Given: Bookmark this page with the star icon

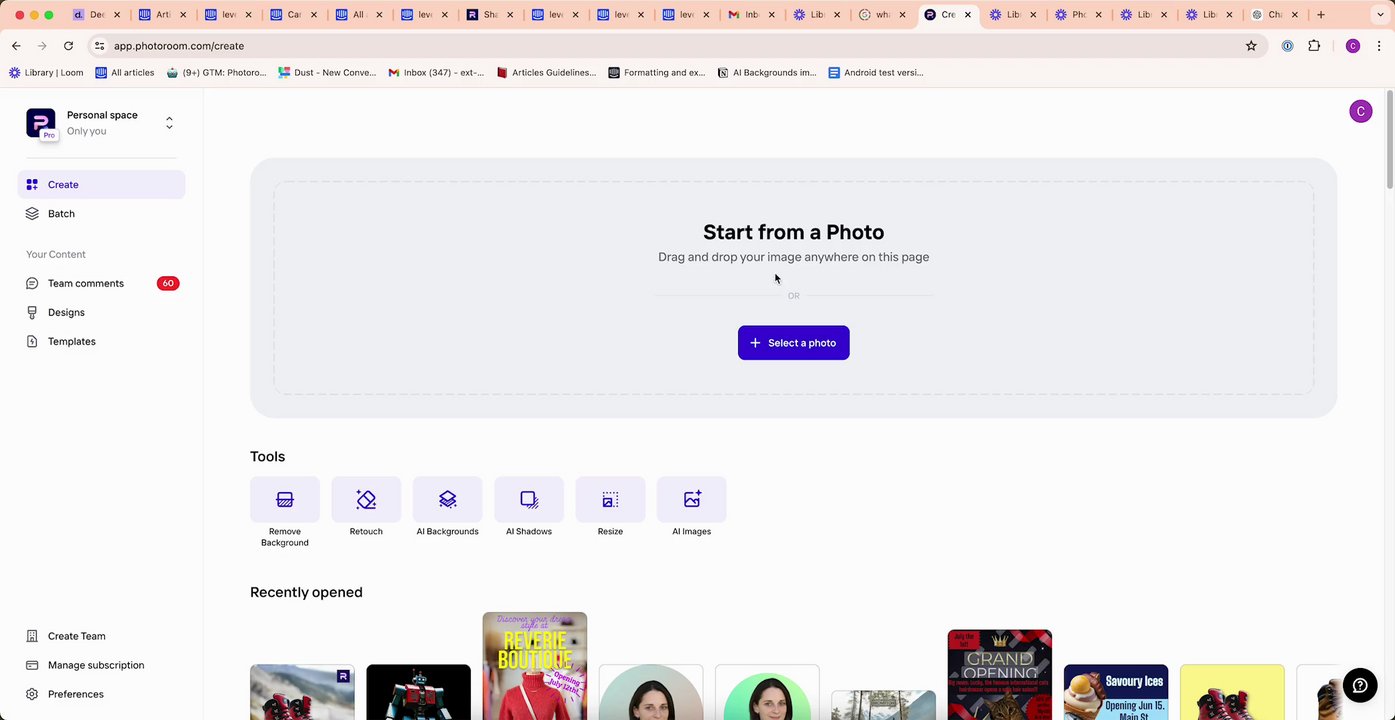Looking at the screenshot, I should click(1251, 46).
